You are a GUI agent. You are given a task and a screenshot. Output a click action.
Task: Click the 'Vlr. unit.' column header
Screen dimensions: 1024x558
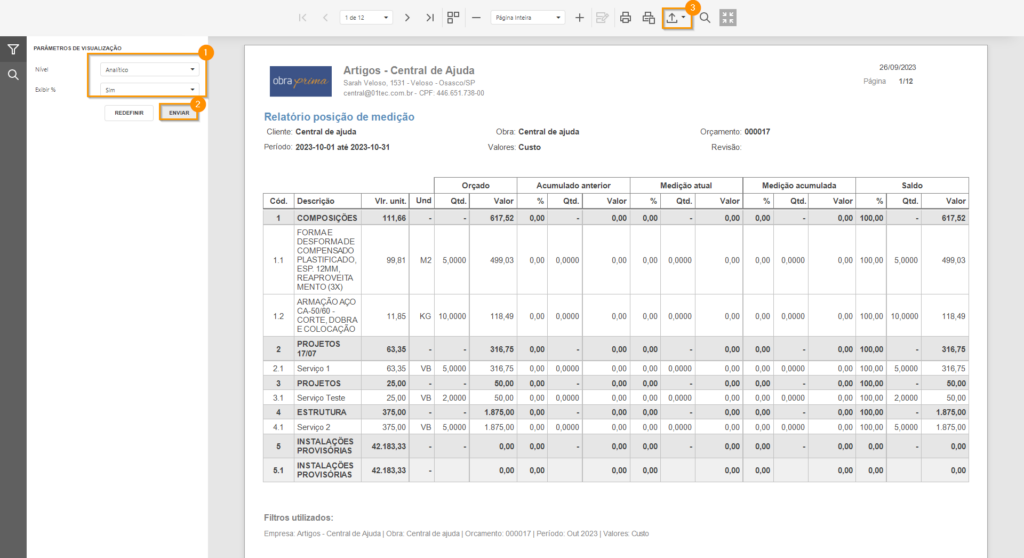coord(385,201)
